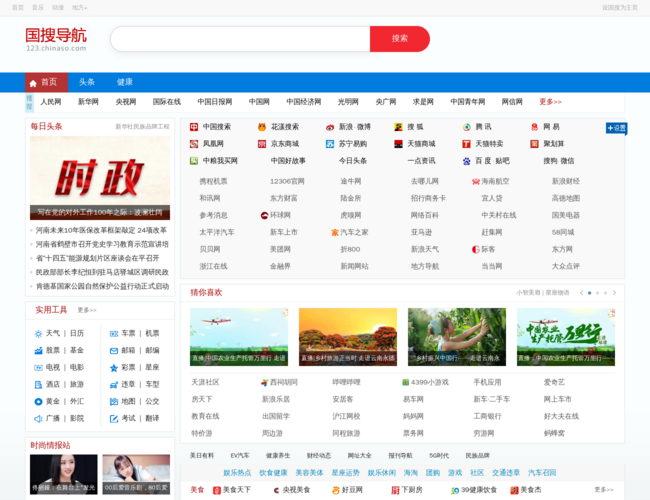Click the 汽车之家 logo icon
The width and height of the screenshot is (650, 500).
(335, 233)
